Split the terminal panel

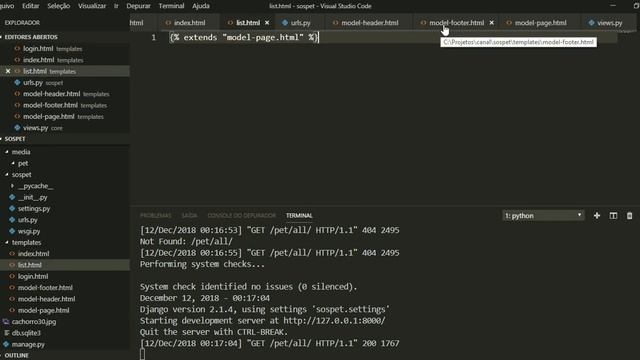[x=613, y=216]
